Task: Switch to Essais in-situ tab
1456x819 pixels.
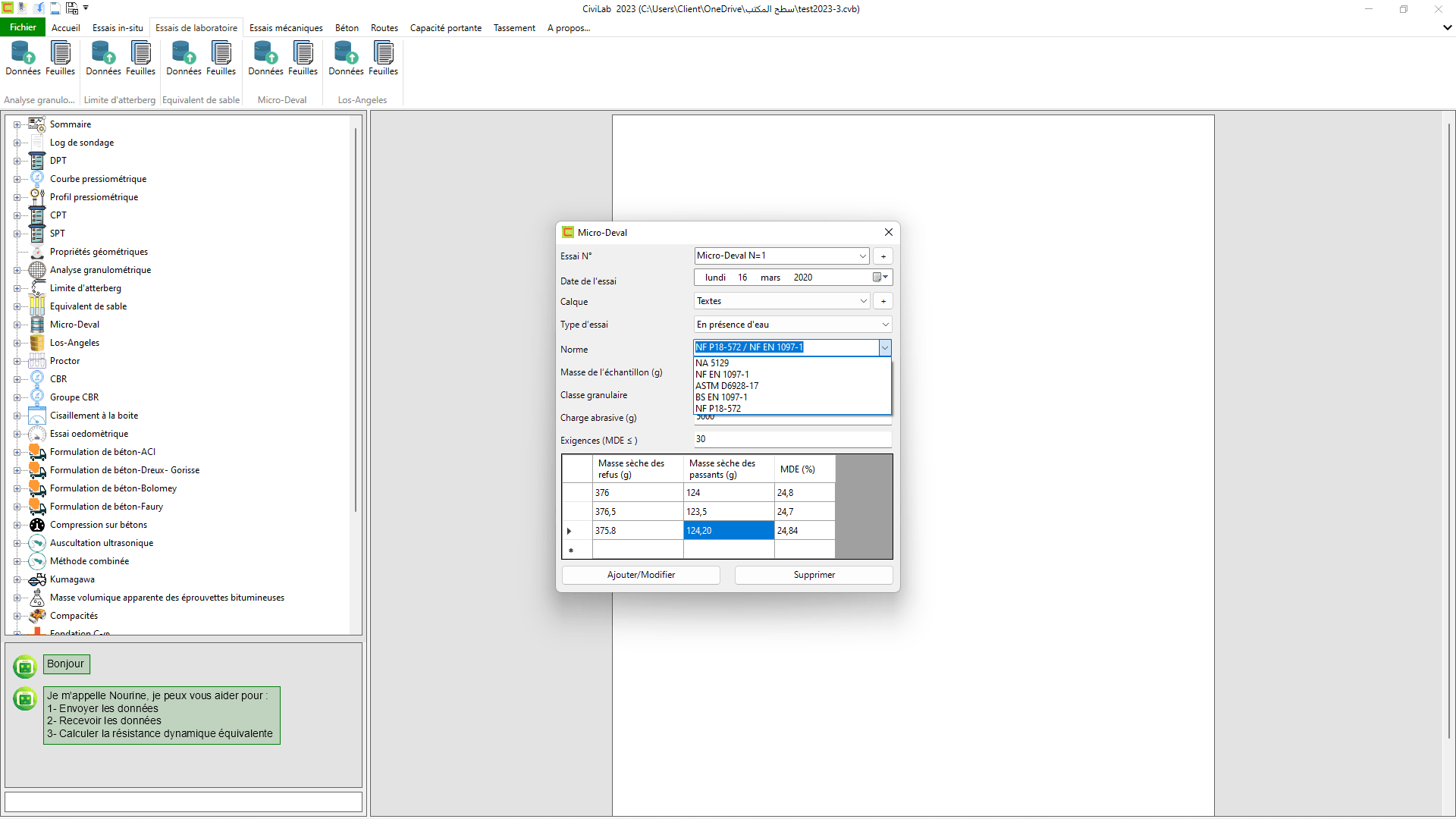Action: point(118,28)
